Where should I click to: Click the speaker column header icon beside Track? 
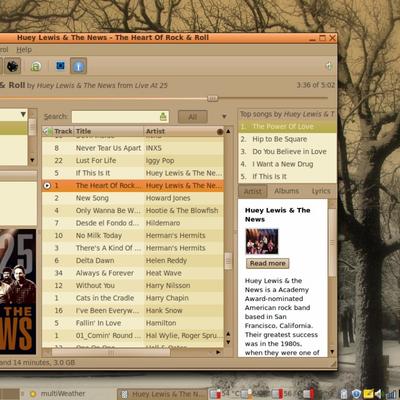[x=48, y=131]
